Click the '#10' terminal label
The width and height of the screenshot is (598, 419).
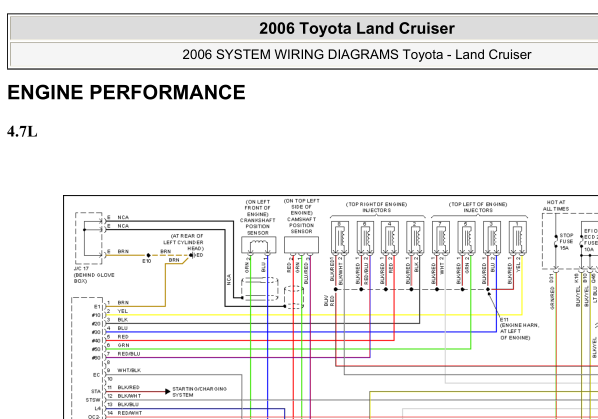coord(96,315)
